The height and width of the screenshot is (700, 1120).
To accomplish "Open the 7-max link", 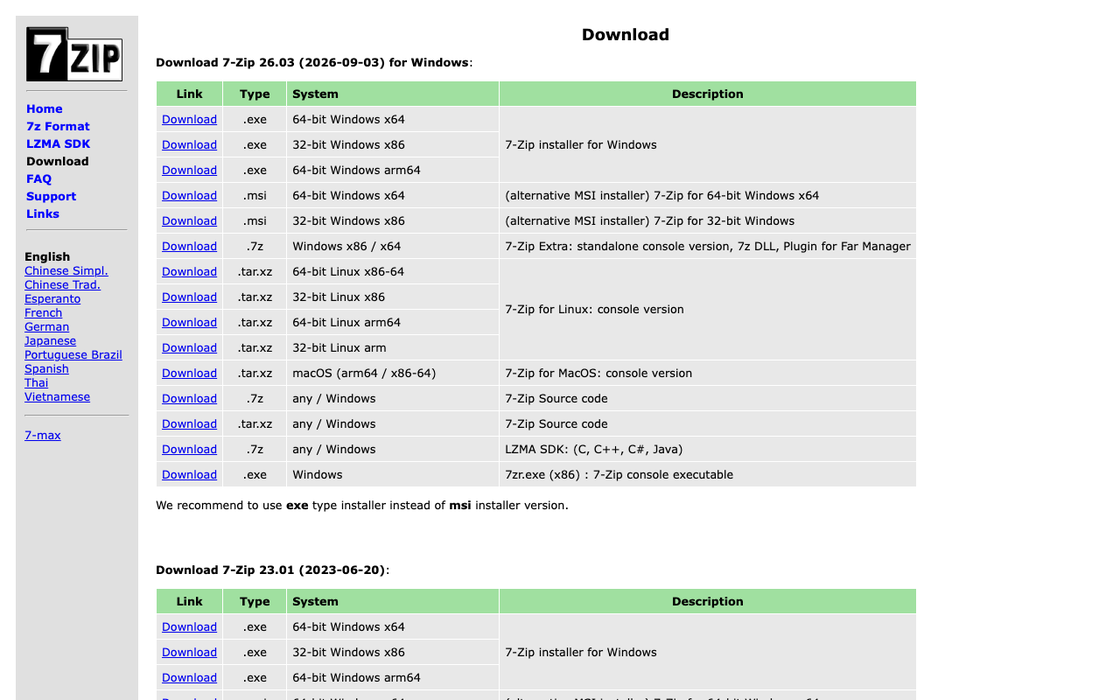I will (42, 435).
